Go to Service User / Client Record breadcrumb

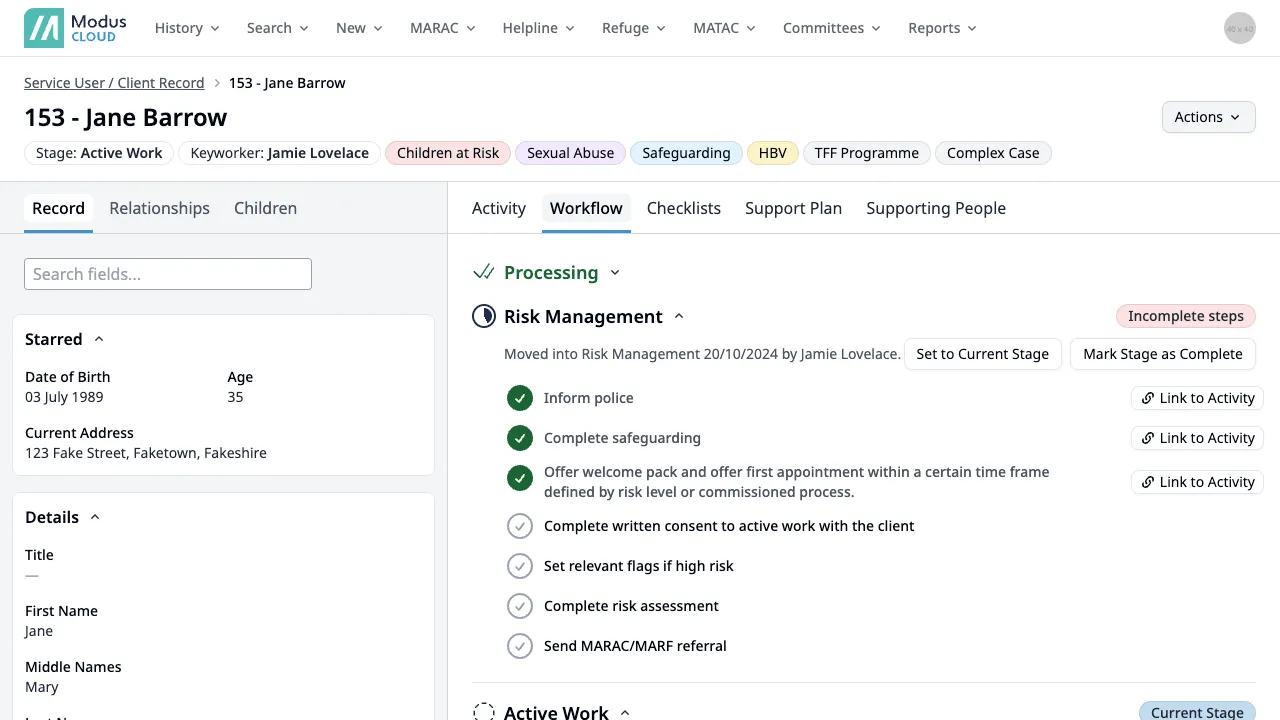click(114, 83)
